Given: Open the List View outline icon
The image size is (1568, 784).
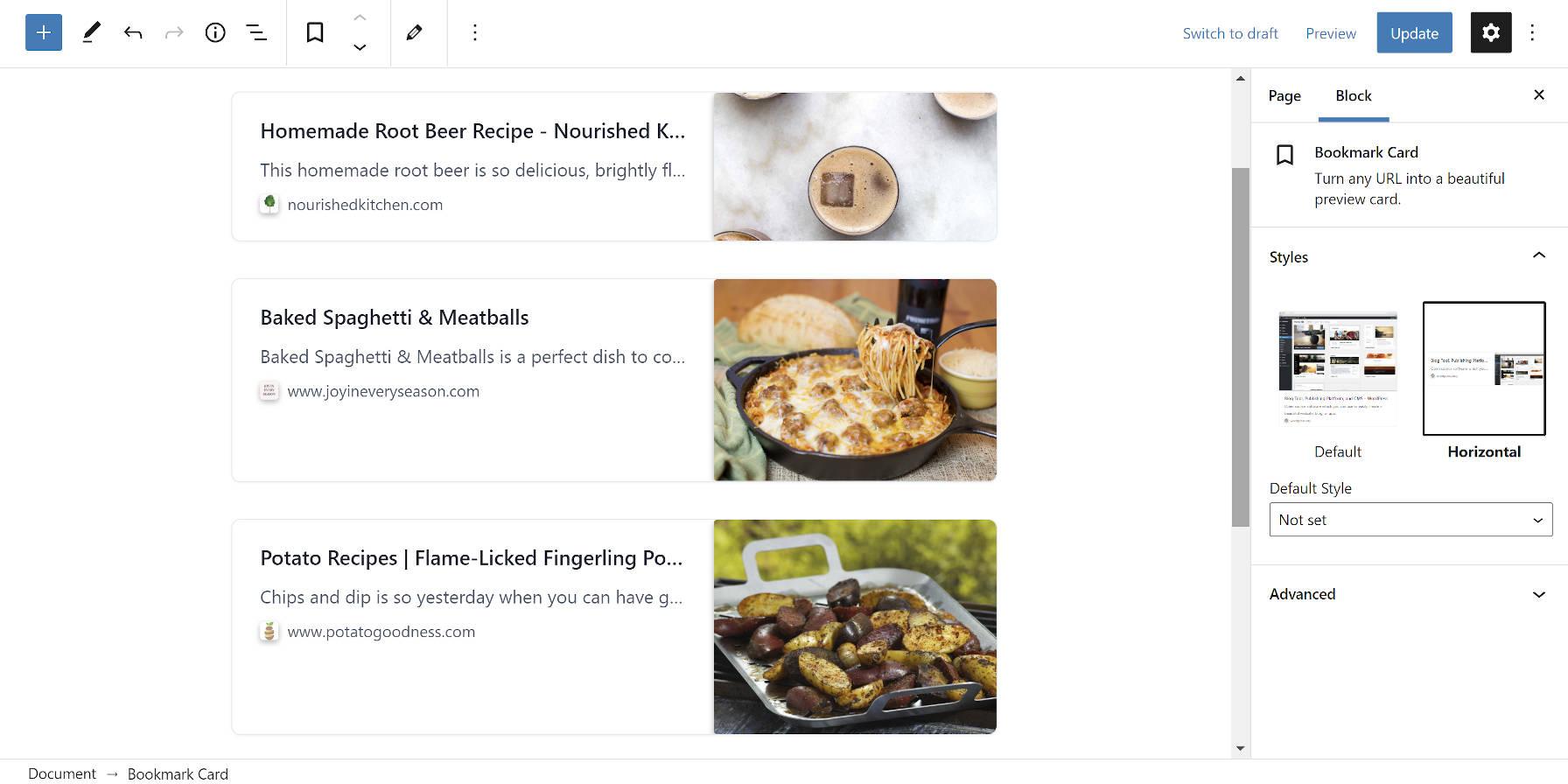Looking at the screenshot, I should pyautogui.click(x=256, y=32).
